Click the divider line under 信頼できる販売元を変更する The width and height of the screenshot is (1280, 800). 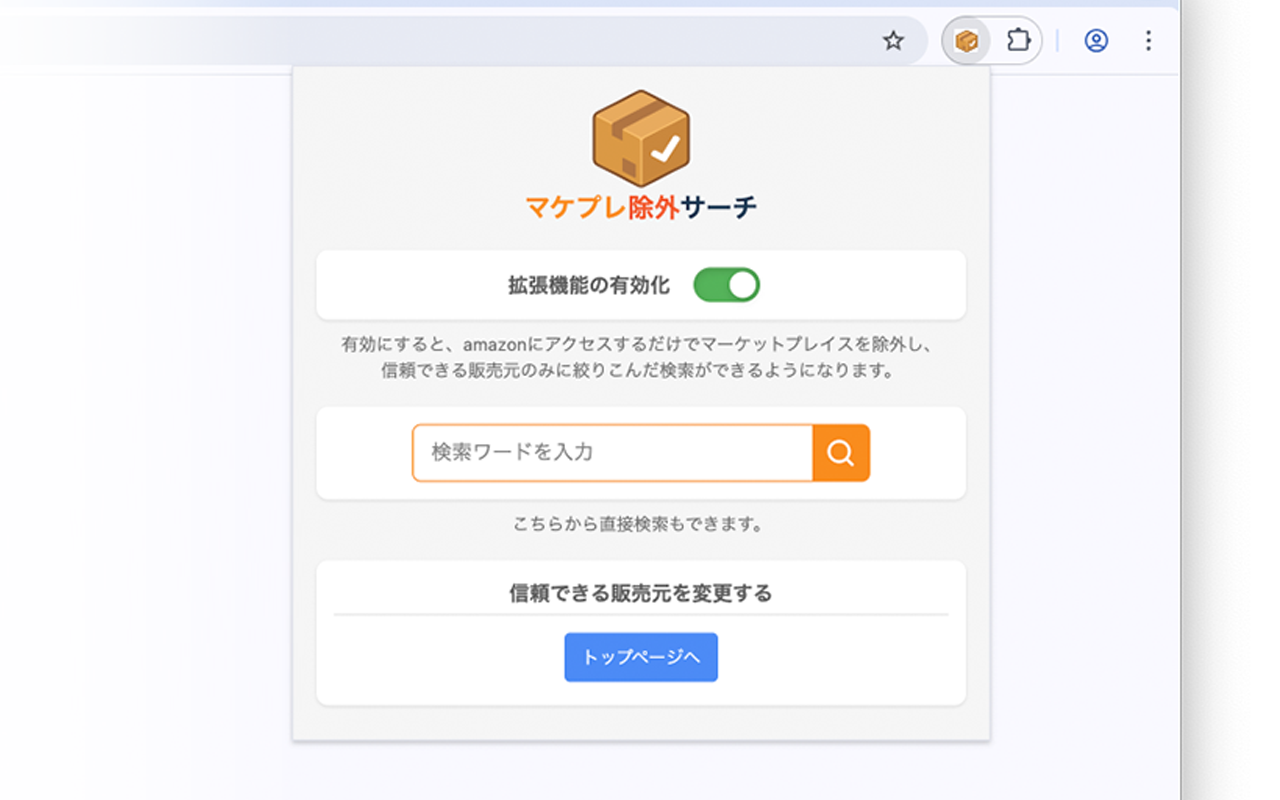point(640,612)
